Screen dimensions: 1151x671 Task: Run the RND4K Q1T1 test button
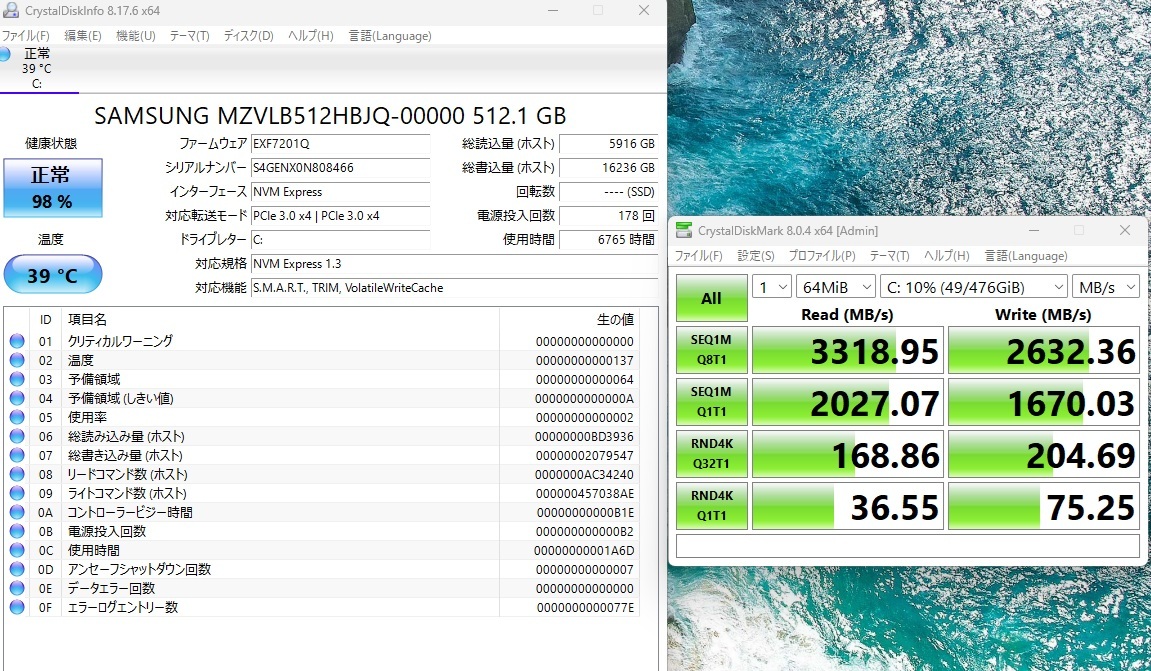[711, 506]
